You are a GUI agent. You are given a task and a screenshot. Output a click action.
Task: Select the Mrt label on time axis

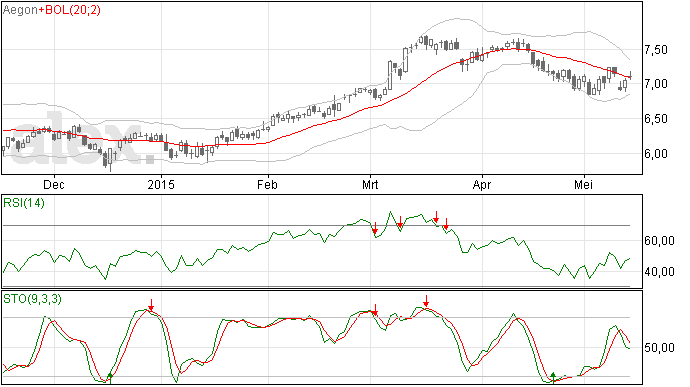coord(370,184)
